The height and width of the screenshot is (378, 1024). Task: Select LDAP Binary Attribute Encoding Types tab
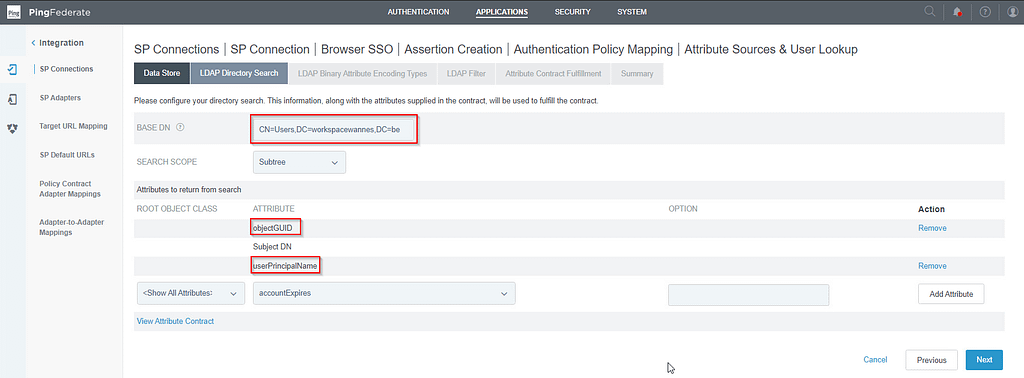pyautogui.click(x=362, y=74)
